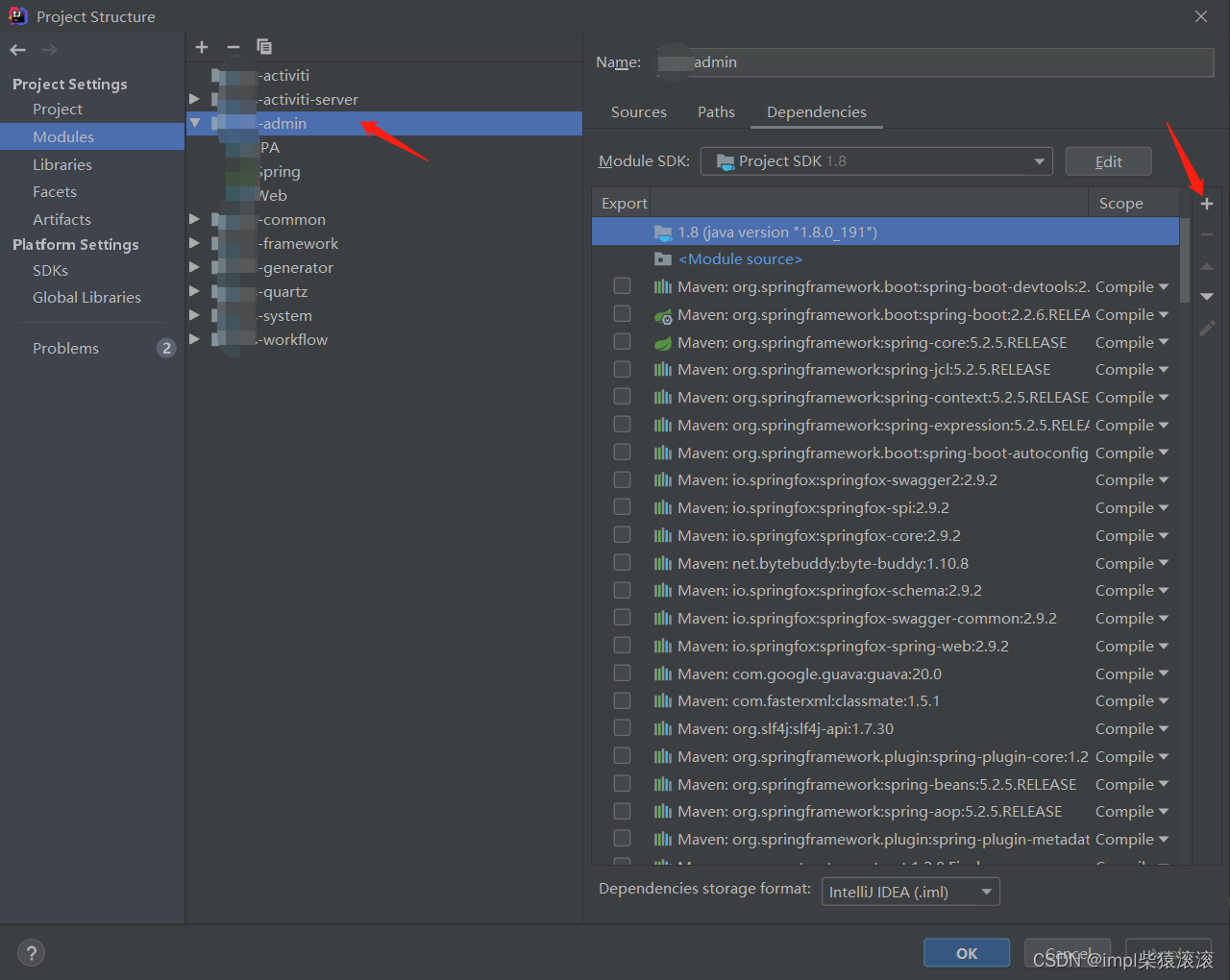Screen dimensions: 1230x980
Task: Copy the selected module
Action: [264, 47]
